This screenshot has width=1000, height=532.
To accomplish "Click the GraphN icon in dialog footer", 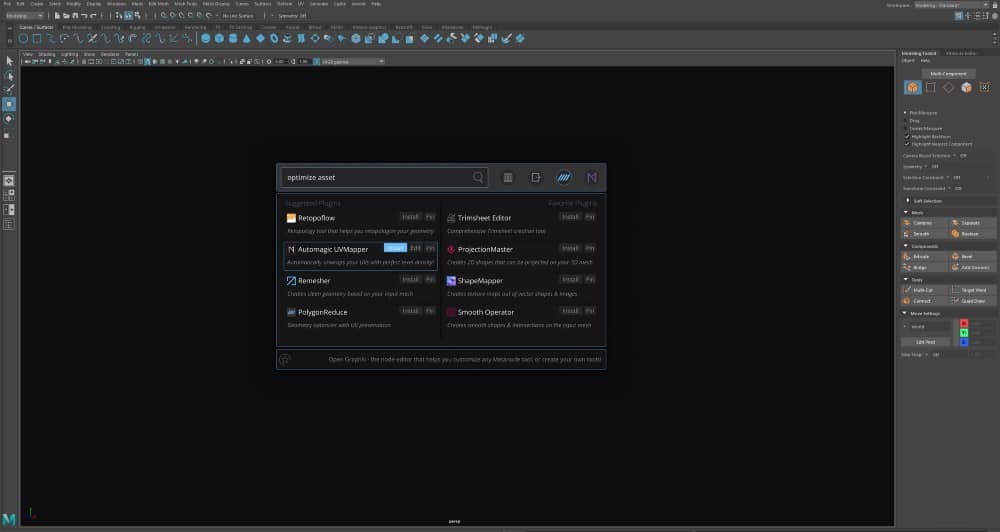I will [285, 359].
